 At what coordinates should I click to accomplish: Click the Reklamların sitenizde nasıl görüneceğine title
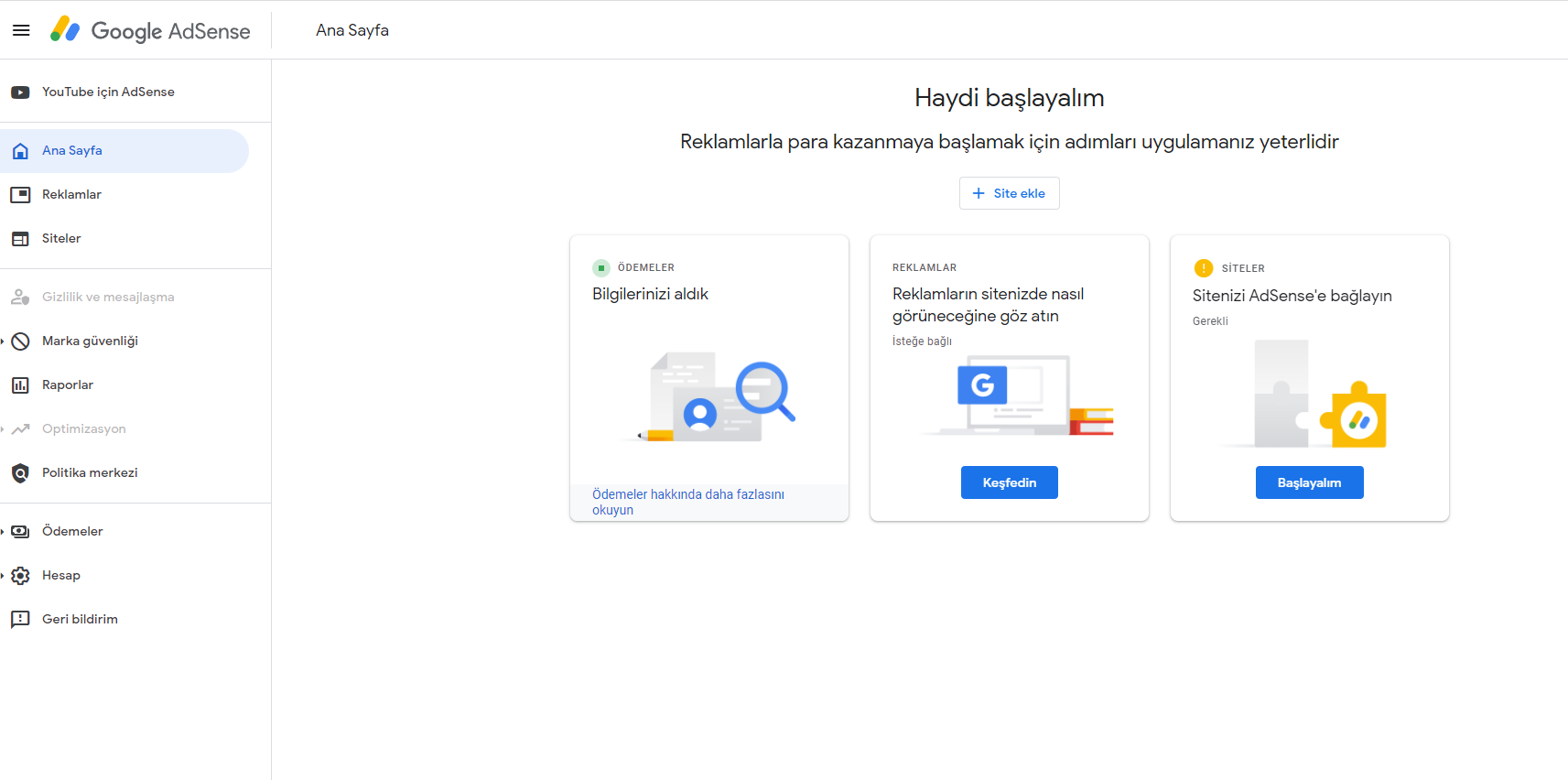[989, 305]
